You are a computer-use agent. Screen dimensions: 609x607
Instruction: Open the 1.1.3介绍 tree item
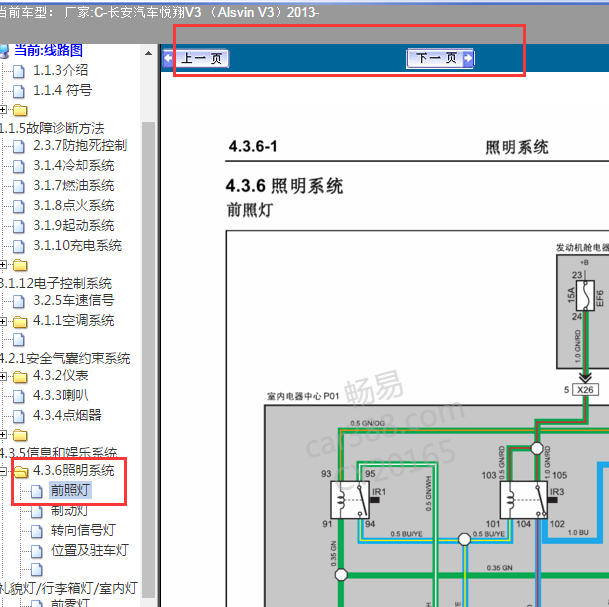point(61,70)
